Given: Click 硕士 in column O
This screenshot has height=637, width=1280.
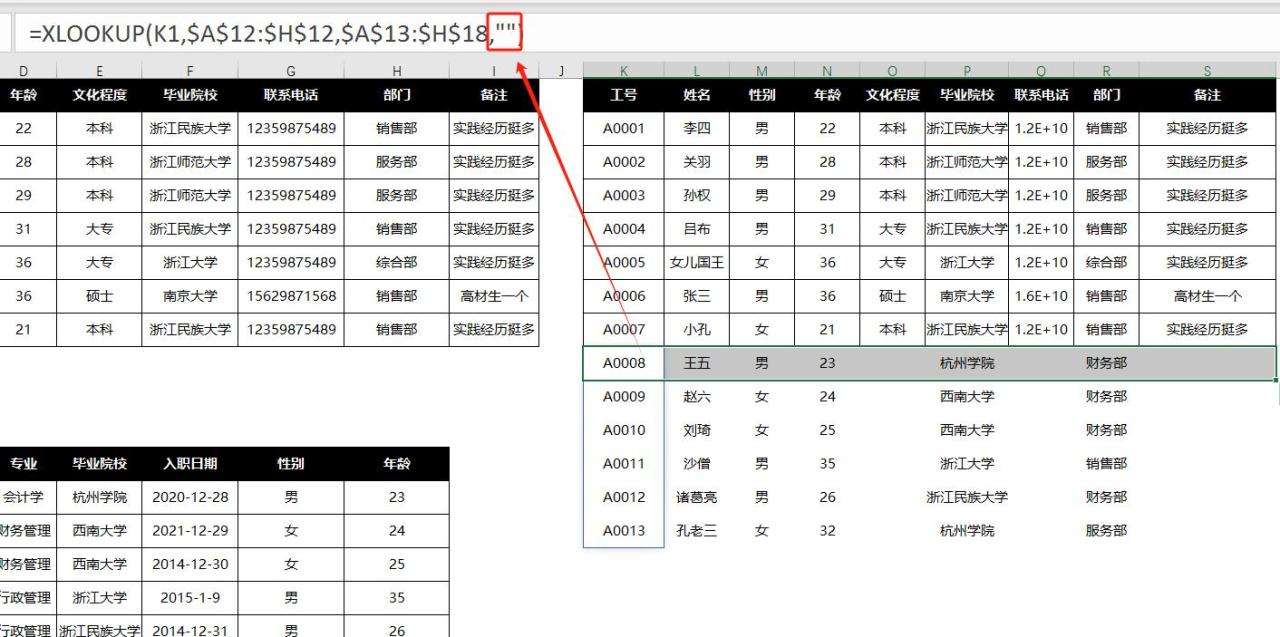Looking at the screenshot, I should [x=892, y=296].
